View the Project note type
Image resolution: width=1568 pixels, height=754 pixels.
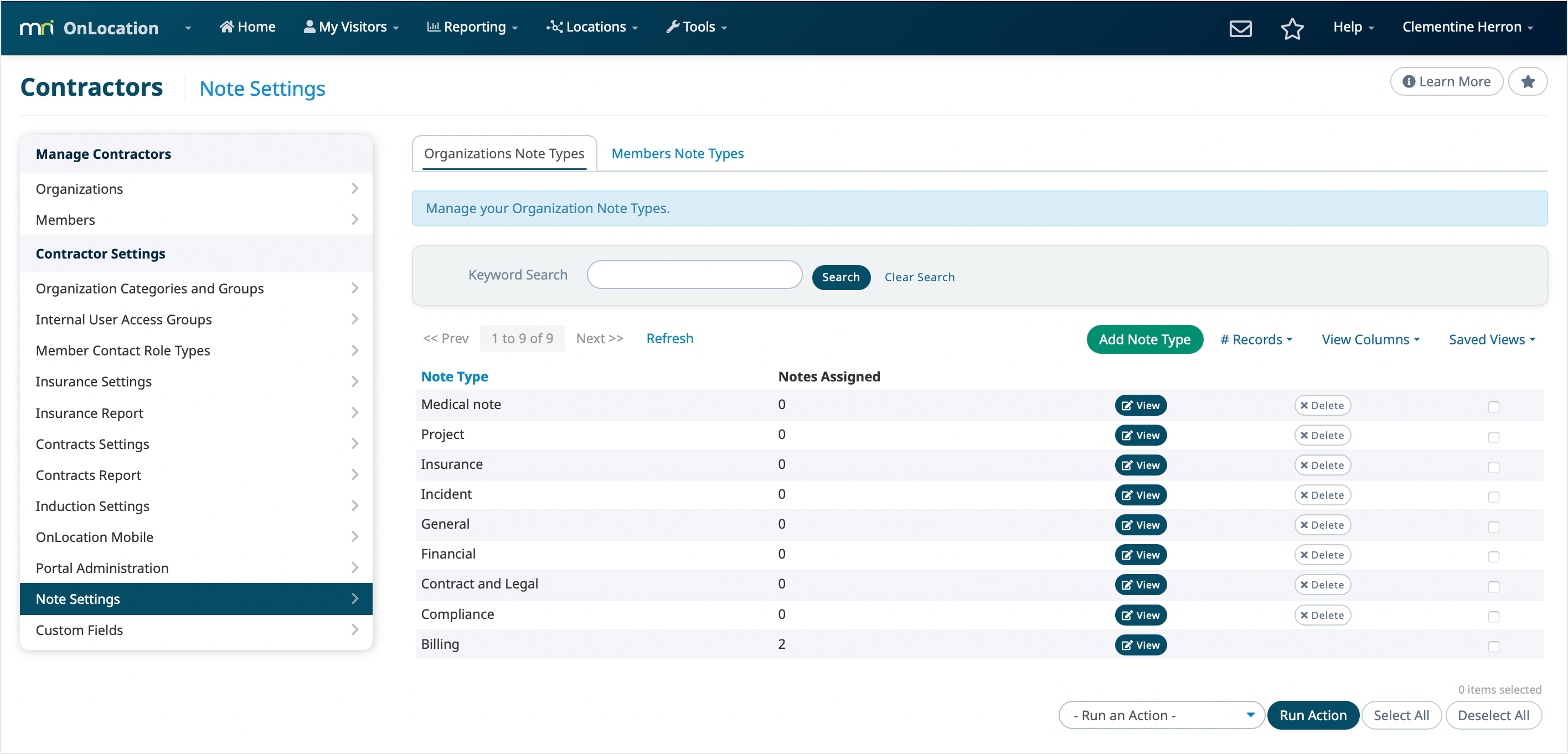tap(1140, 435)
